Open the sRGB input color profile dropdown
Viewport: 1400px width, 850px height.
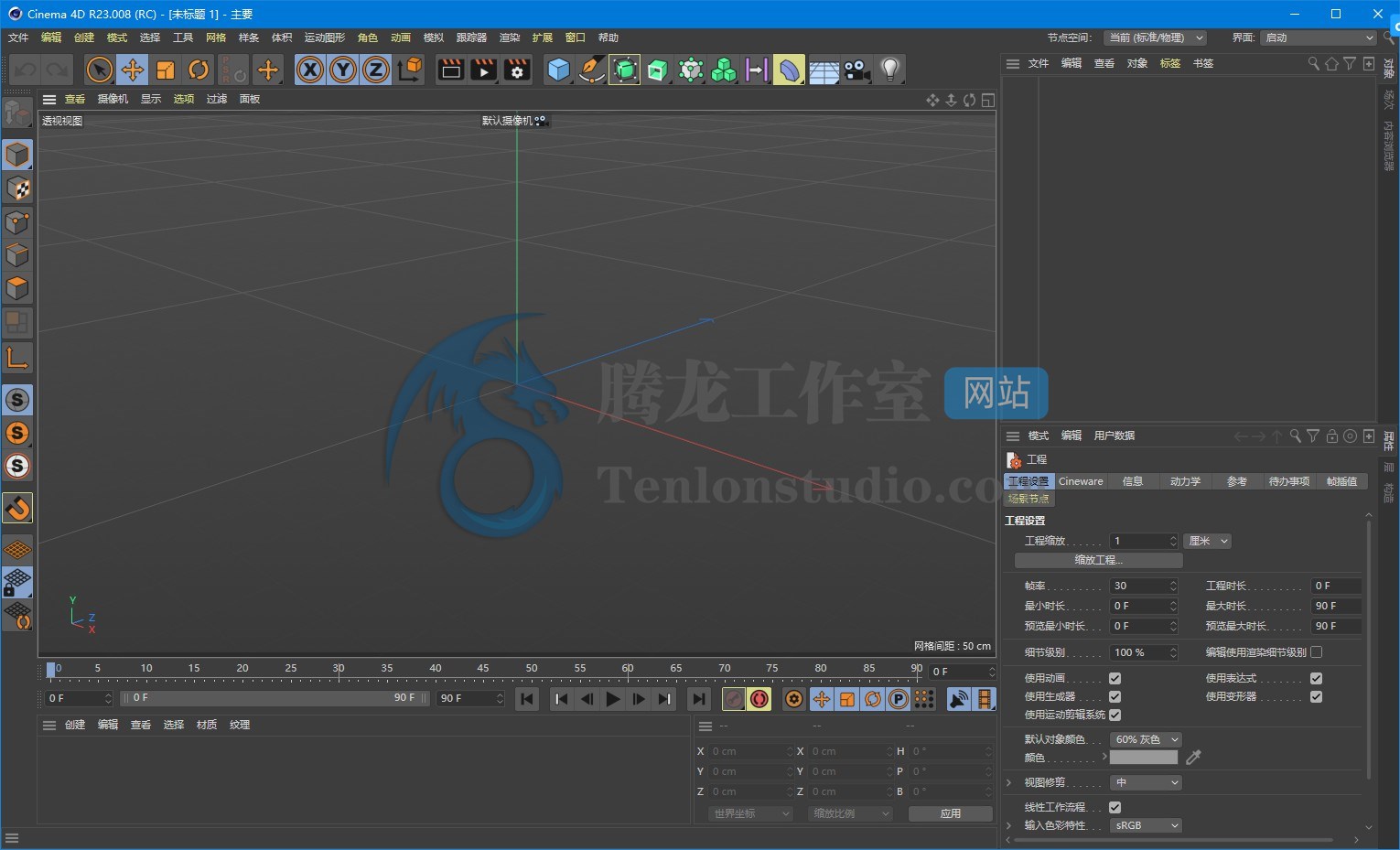1146,825
